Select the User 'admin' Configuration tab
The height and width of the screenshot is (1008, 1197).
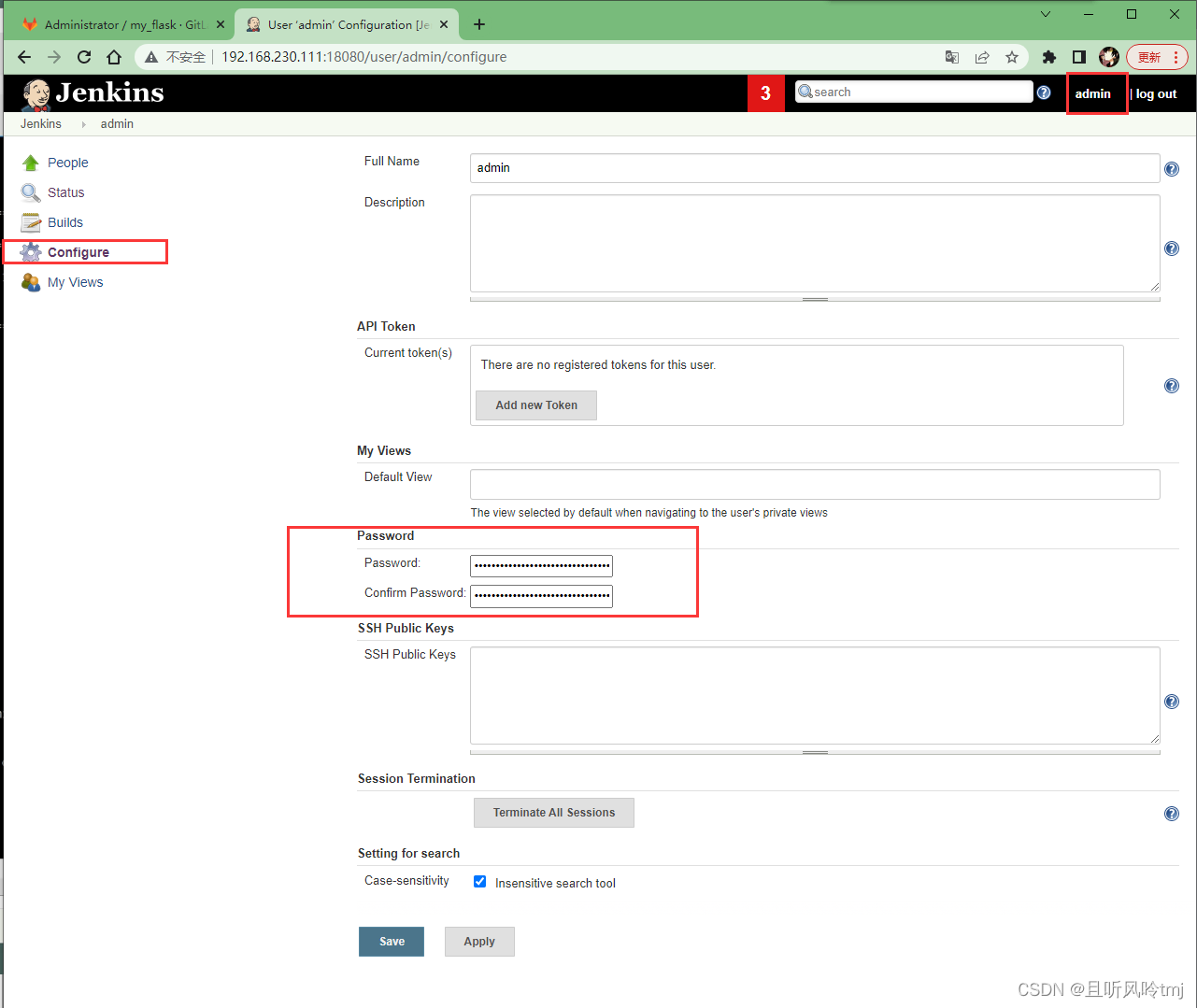pyautogui.click(x=347, y=24)
